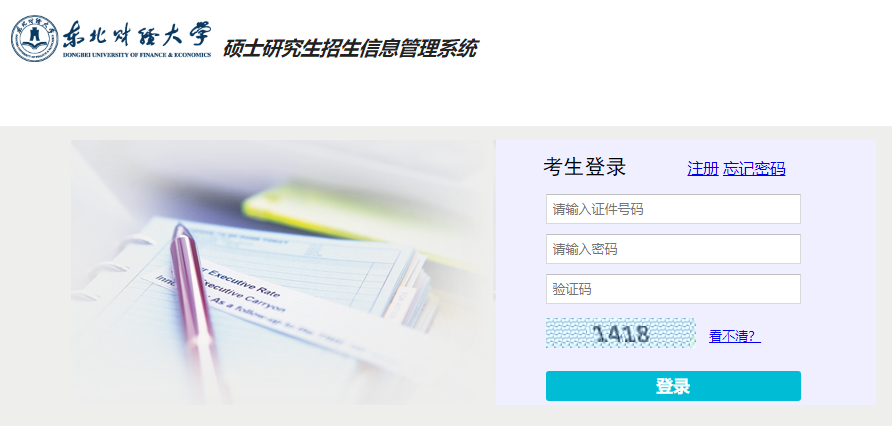The image size is (892, 429).
Task: Open the 注册 registration link
Action: [x=703, y=168]
